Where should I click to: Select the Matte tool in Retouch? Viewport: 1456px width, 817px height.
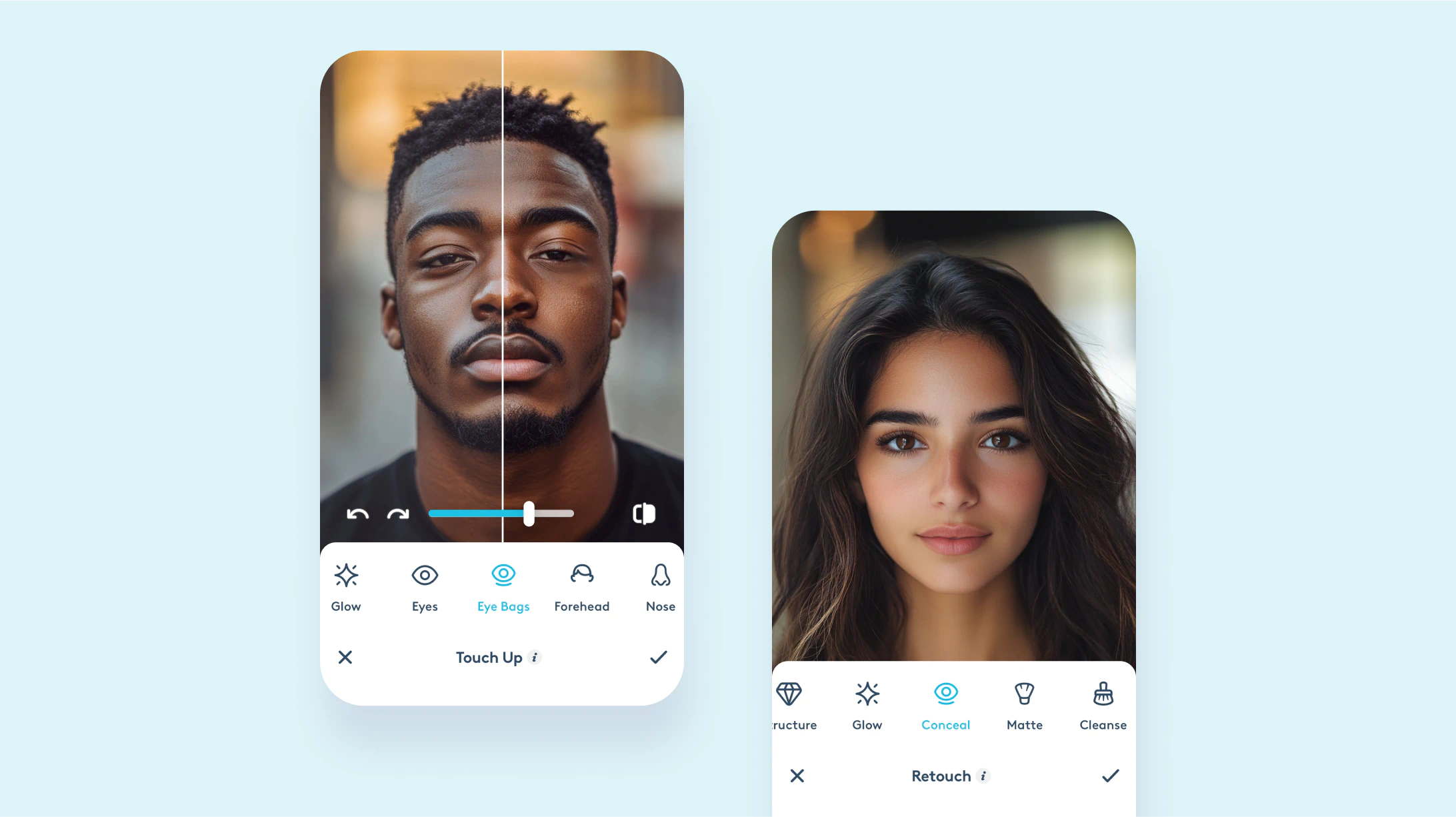point(1024,705)
